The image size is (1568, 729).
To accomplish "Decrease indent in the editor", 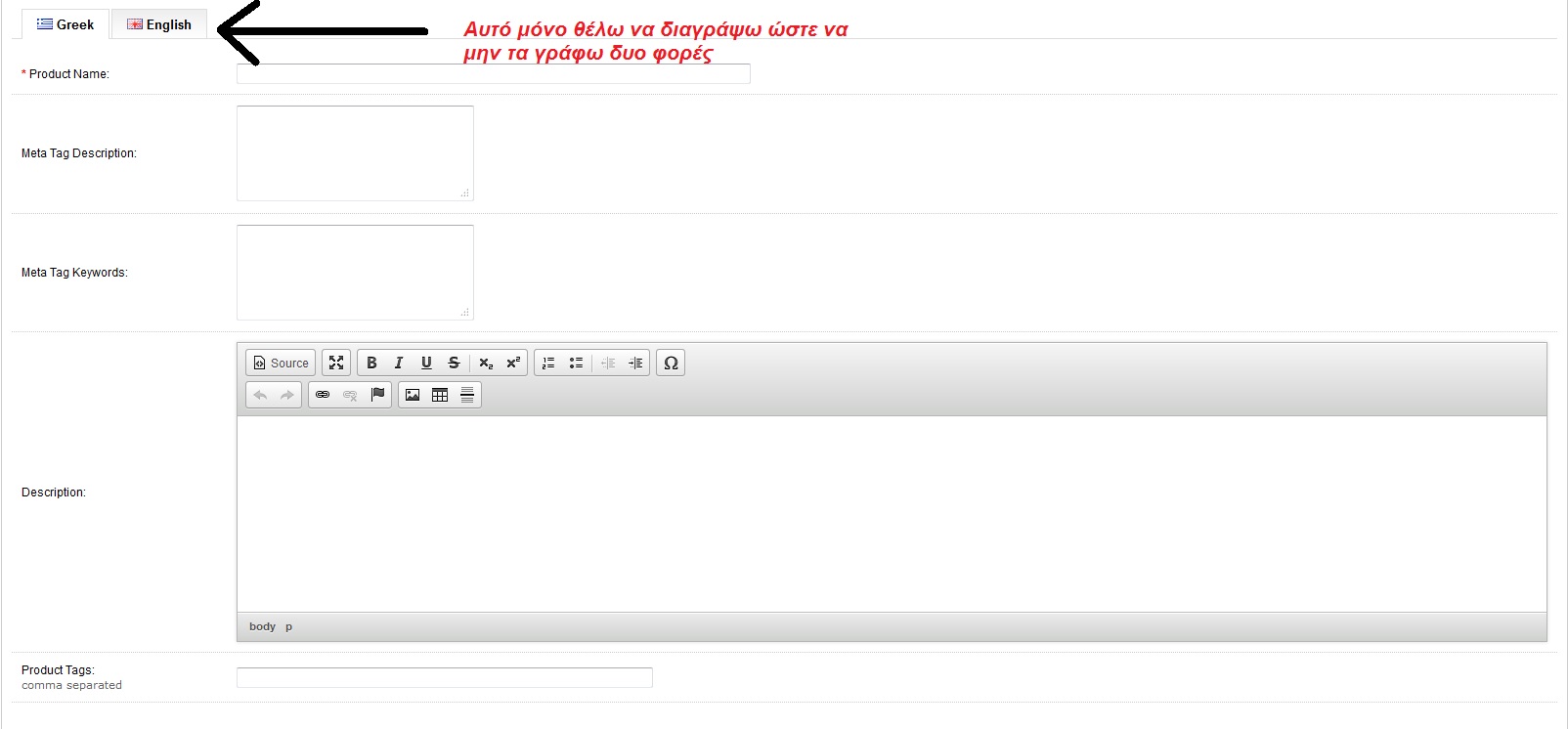I will pyautogui.click(x=608, y=363).
